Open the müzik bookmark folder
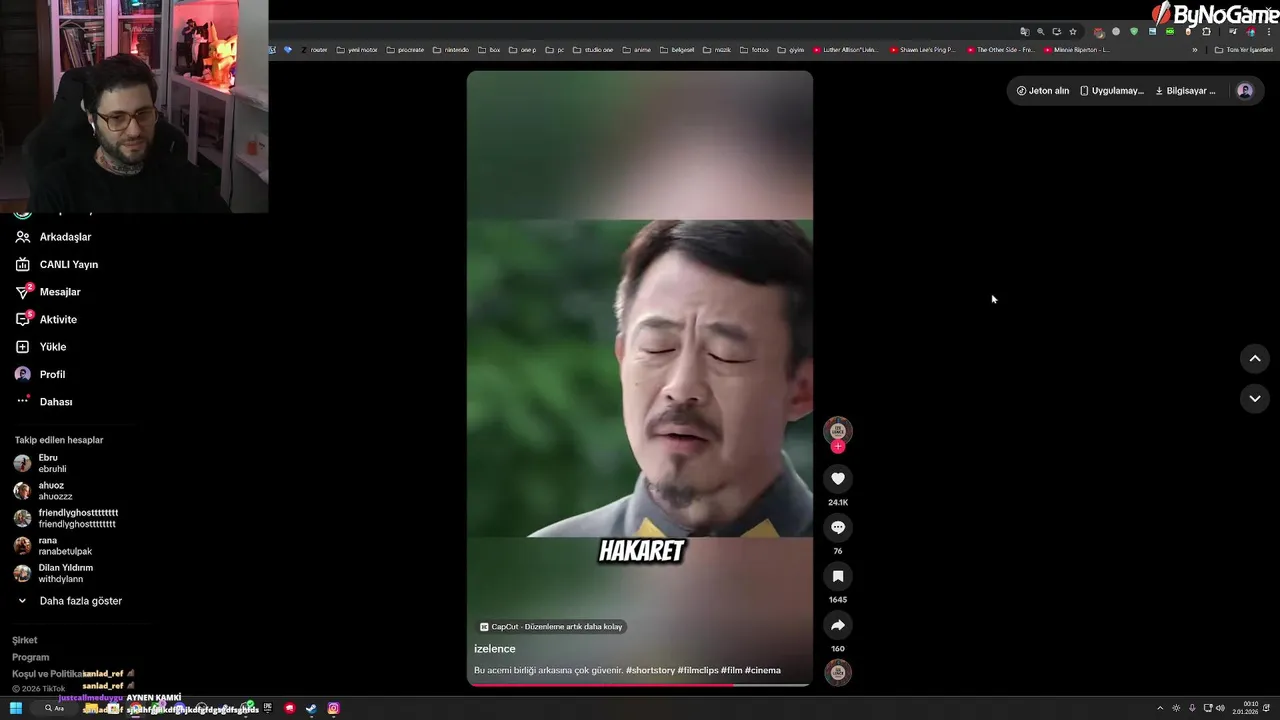 (x=716, y=49)
